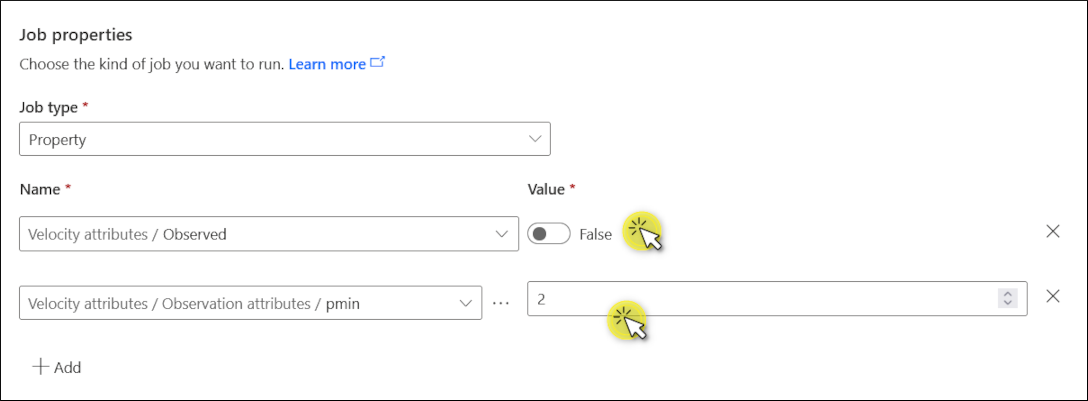
Task: Expand the Velocity attributes / Observed name dropdown
Action: tap(269, 234)
